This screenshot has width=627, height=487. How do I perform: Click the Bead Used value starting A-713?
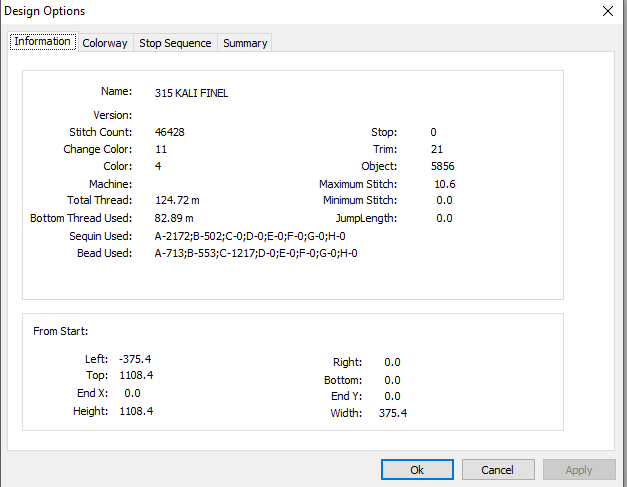[x=256, y=253]
